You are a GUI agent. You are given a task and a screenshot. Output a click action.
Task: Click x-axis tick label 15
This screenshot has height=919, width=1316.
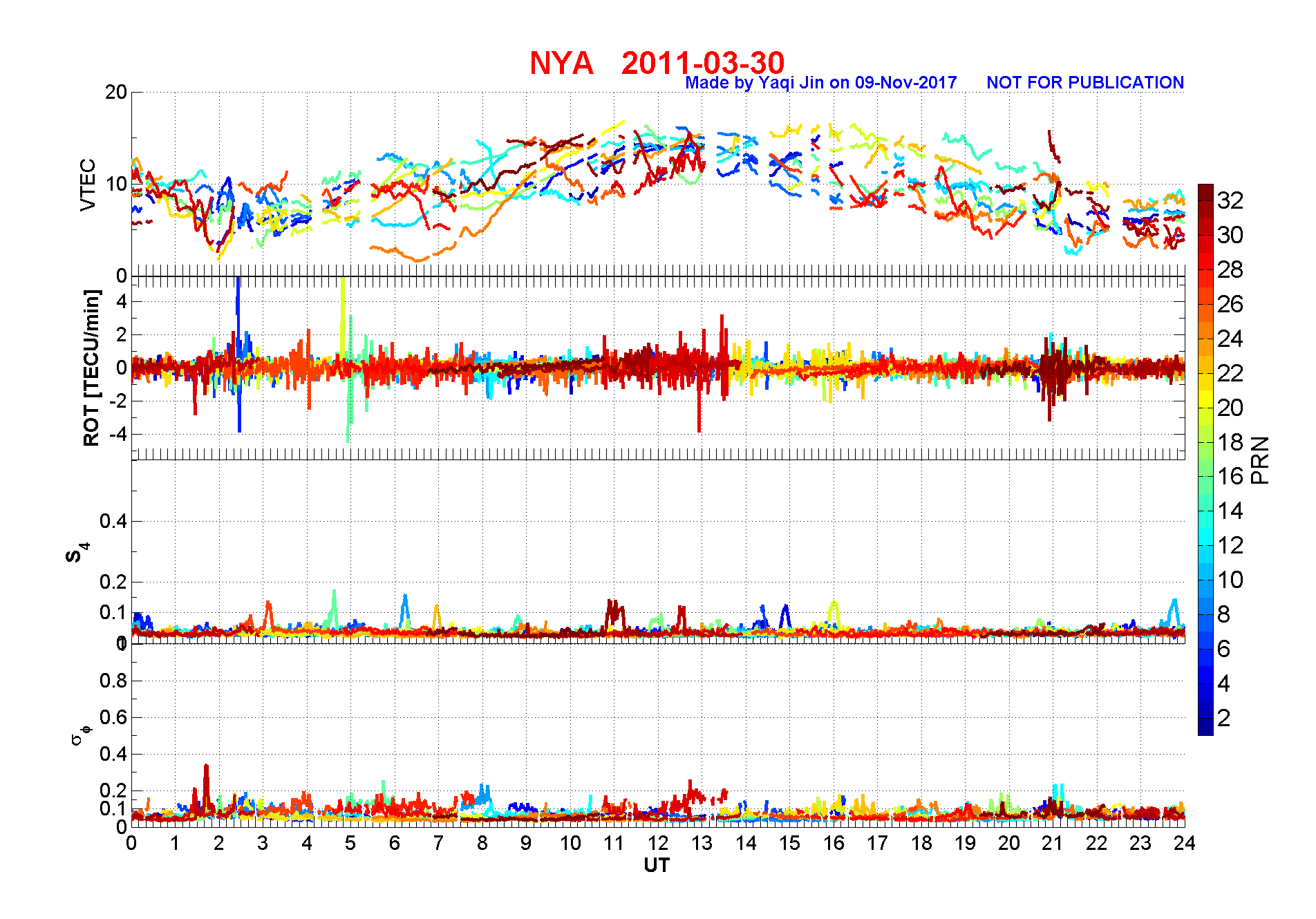point(789,844)
